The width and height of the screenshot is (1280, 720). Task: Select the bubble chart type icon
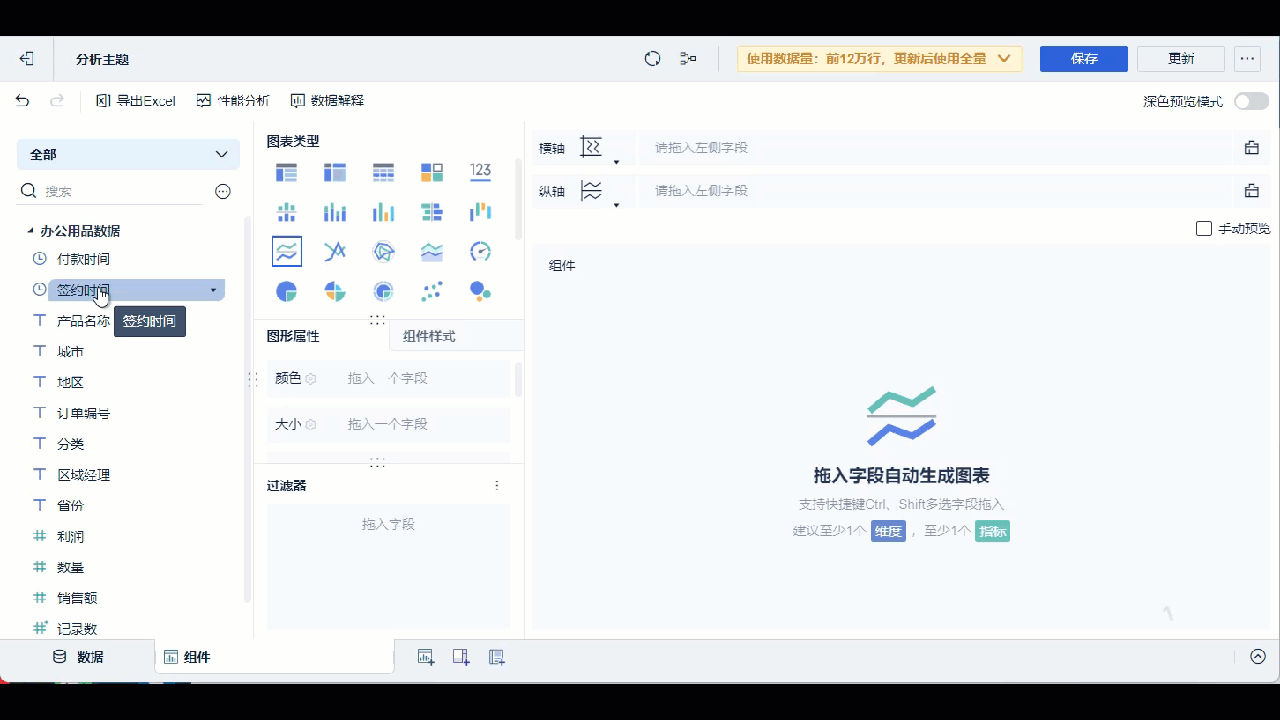pyautogui.click(x=479, y=291)
